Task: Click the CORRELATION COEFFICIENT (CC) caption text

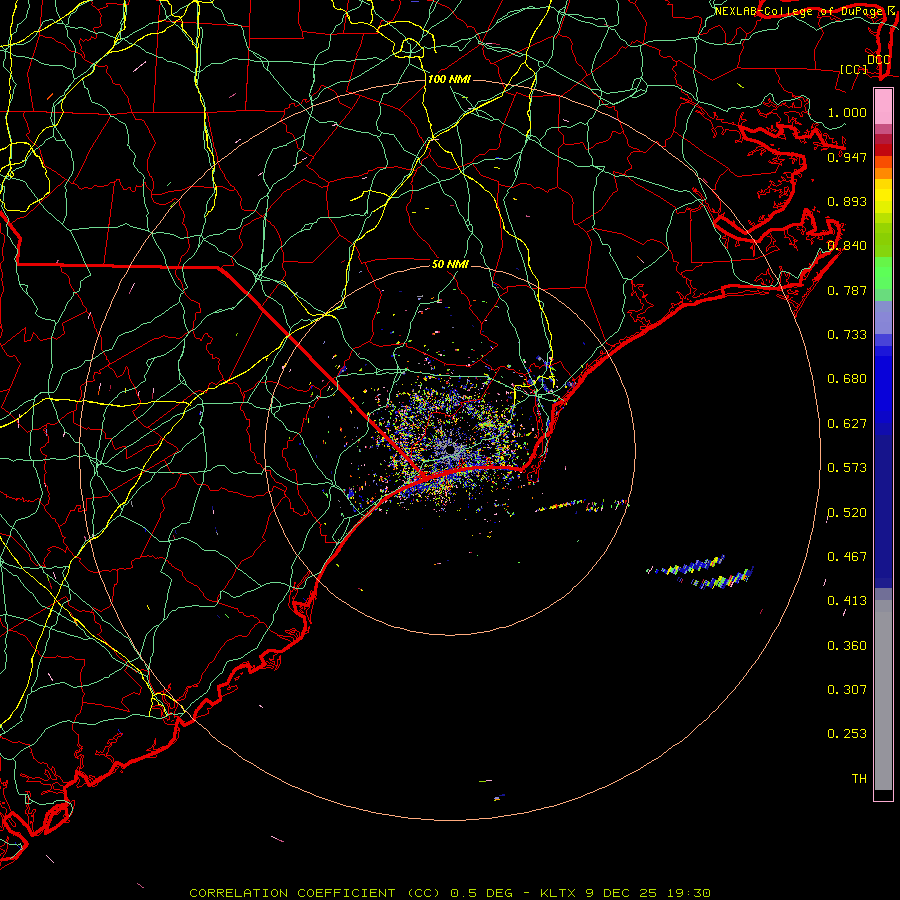Action: tap(316, 893)
